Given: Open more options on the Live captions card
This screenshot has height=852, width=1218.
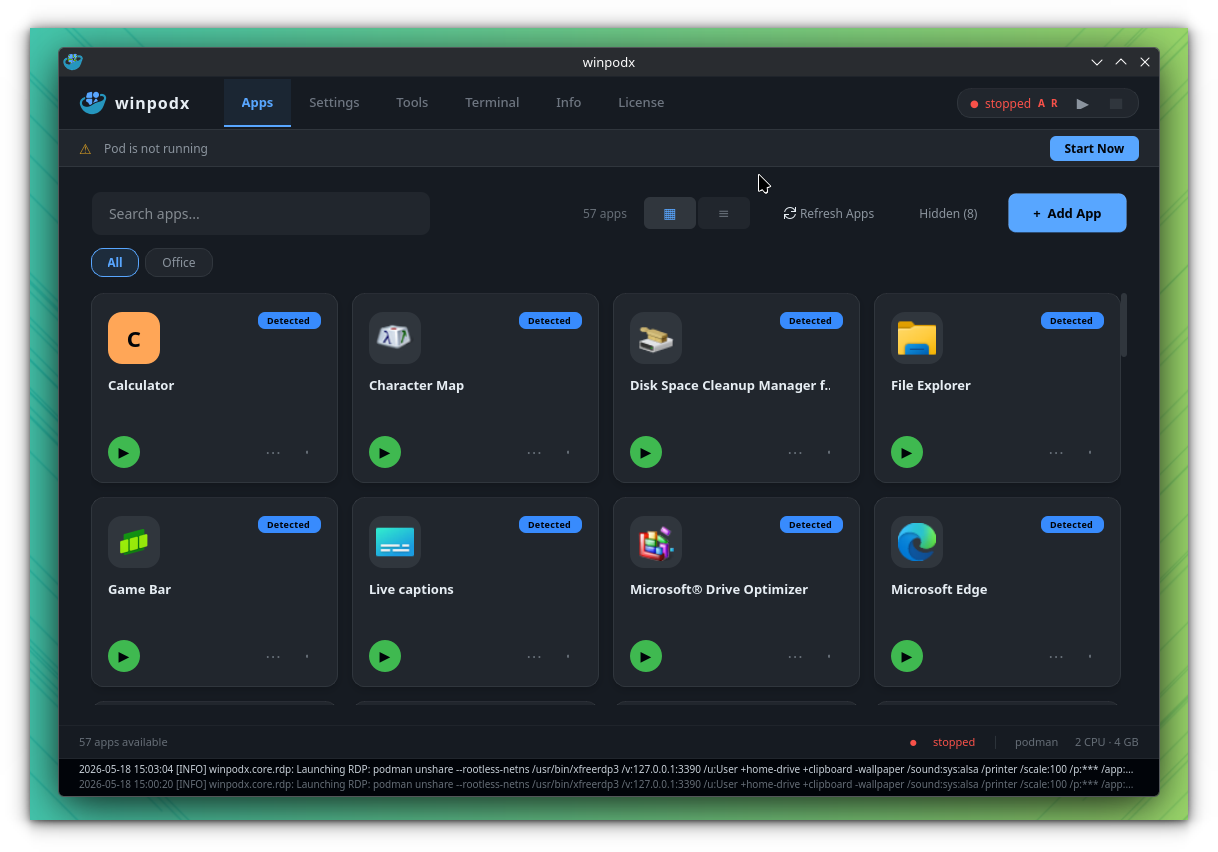Looking at the screenshot, I should [x=534, y=657].
